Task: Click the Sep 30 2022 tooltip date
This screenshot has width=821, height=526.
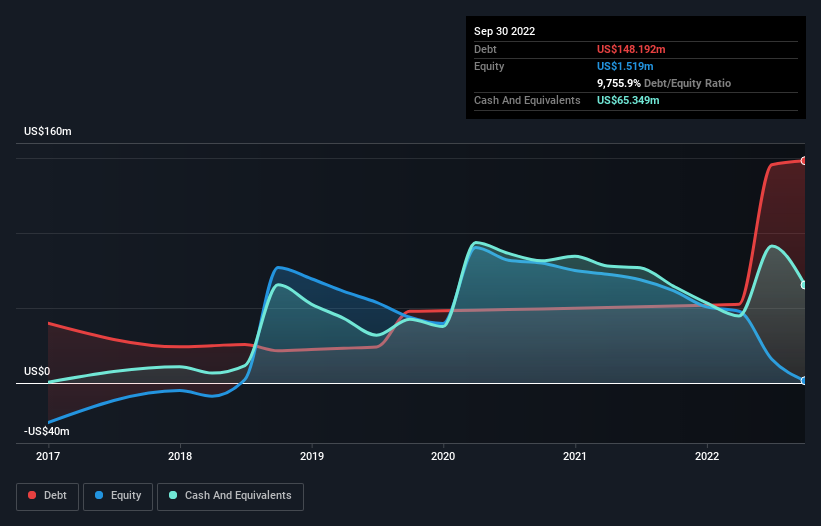Action: coord(504,31)
